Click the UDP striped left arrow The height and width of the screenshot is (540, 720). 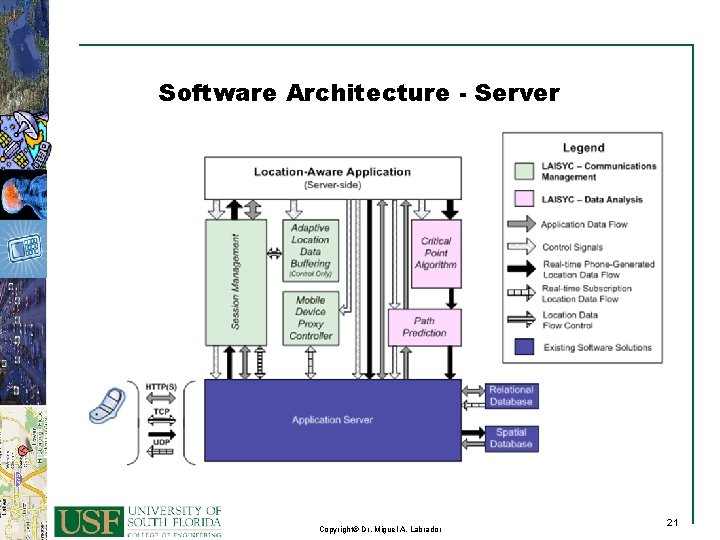[x=160, y=451]
